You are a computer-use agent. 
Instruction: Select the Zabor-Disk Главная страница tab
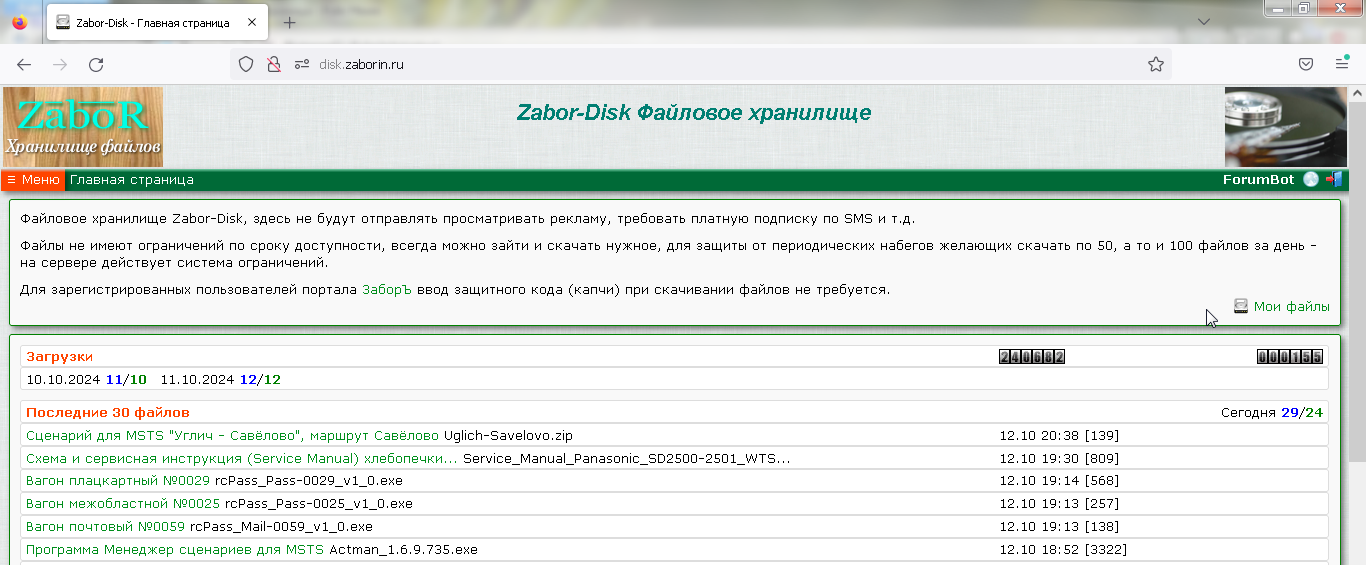(150, 22)
